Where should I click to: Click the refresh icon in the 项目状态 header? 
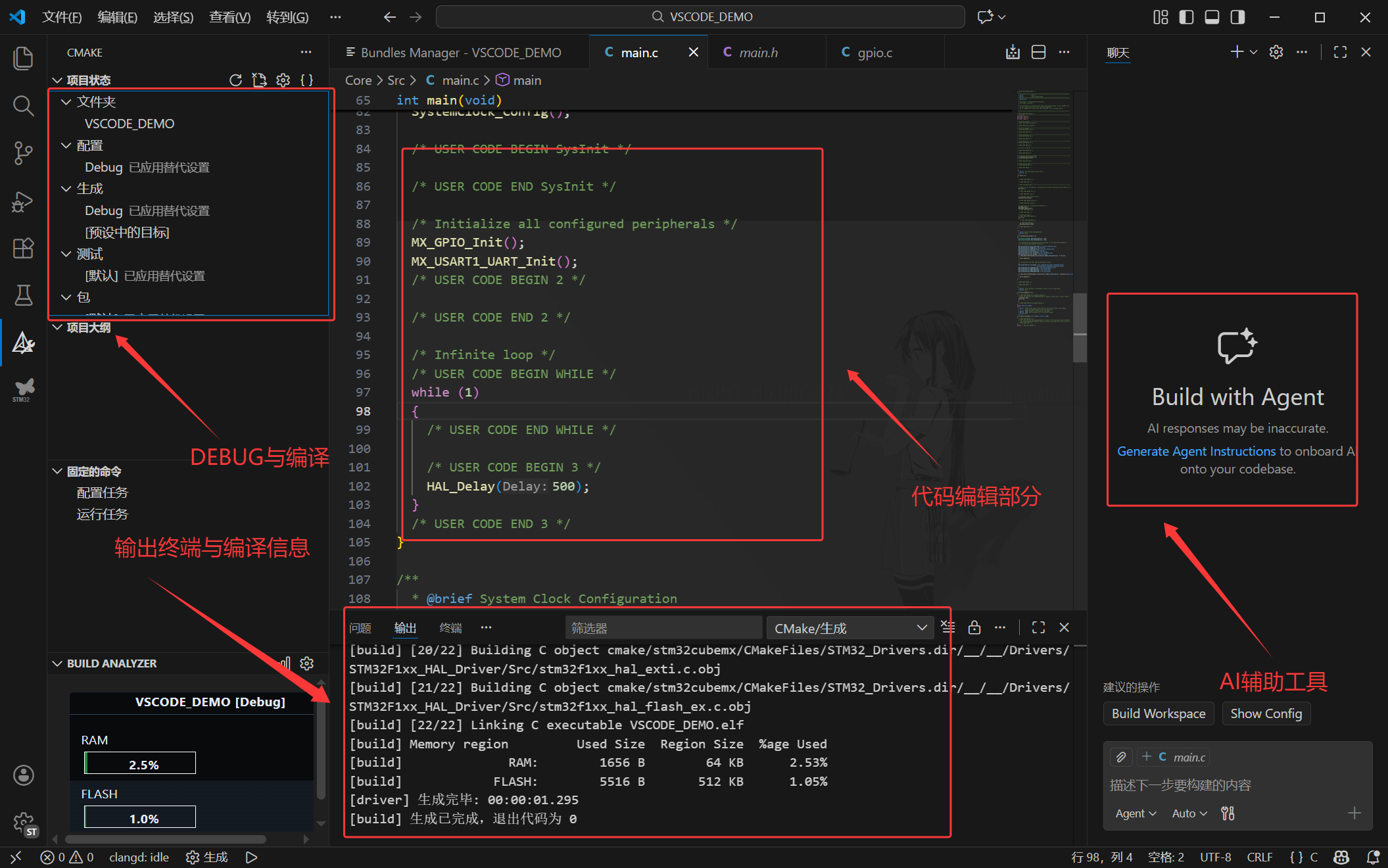235,80
